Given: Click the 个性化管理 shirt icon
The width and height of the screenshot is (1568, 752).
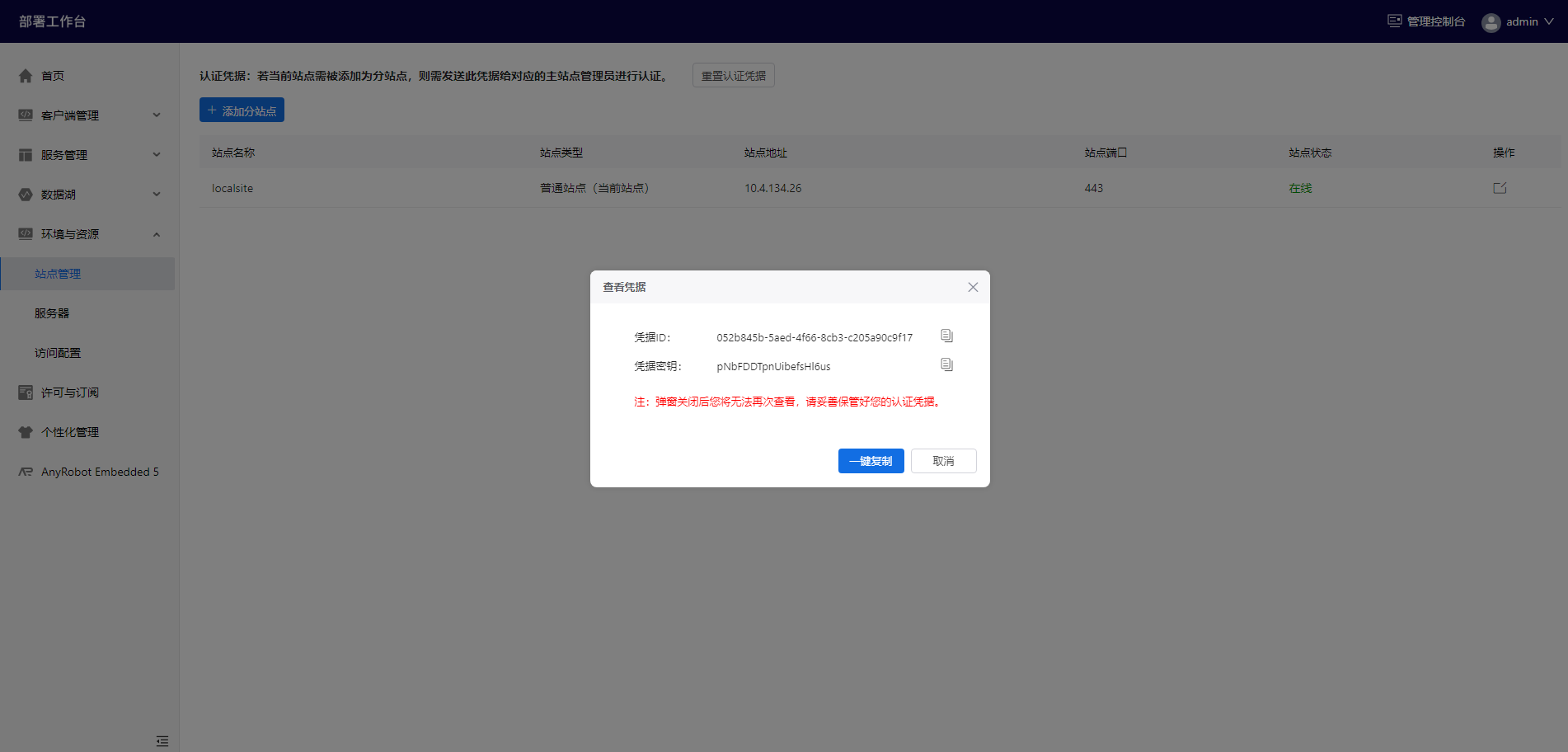Looking at the screenshot, I should point(26,432).
